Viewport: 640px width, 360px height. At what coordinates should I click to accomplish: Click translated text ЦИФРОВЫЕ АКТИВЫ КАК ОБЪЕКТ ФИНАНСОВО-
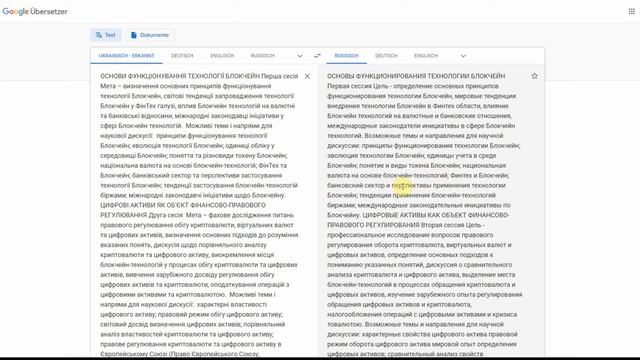pyautogui.click(x=436, y=215)
